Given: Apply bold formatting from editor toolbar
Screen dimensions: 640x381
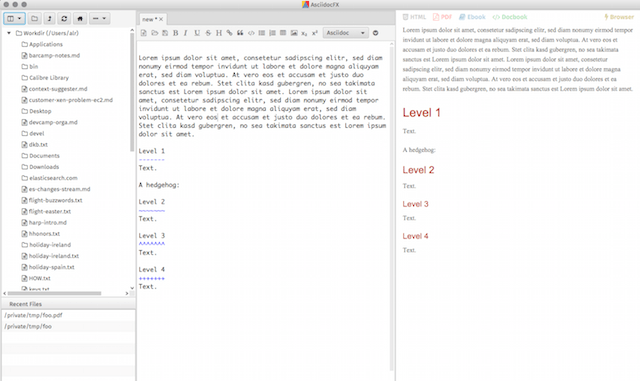Looking at the screenshot, I should click(x=176, y=33).
